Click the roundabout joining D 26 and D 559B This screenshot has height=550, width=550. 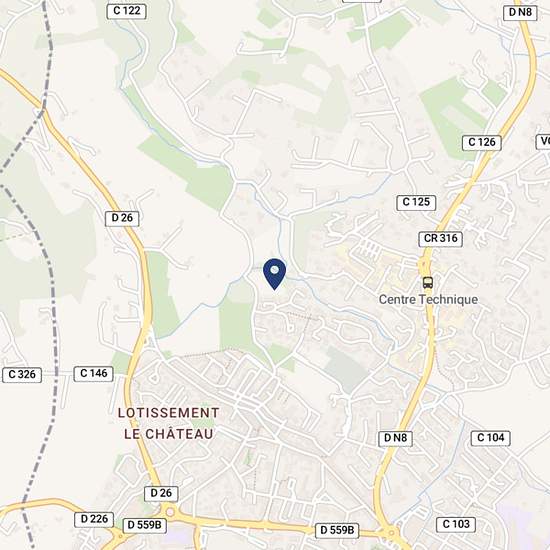pyautogui.click(x=170, y=512)
